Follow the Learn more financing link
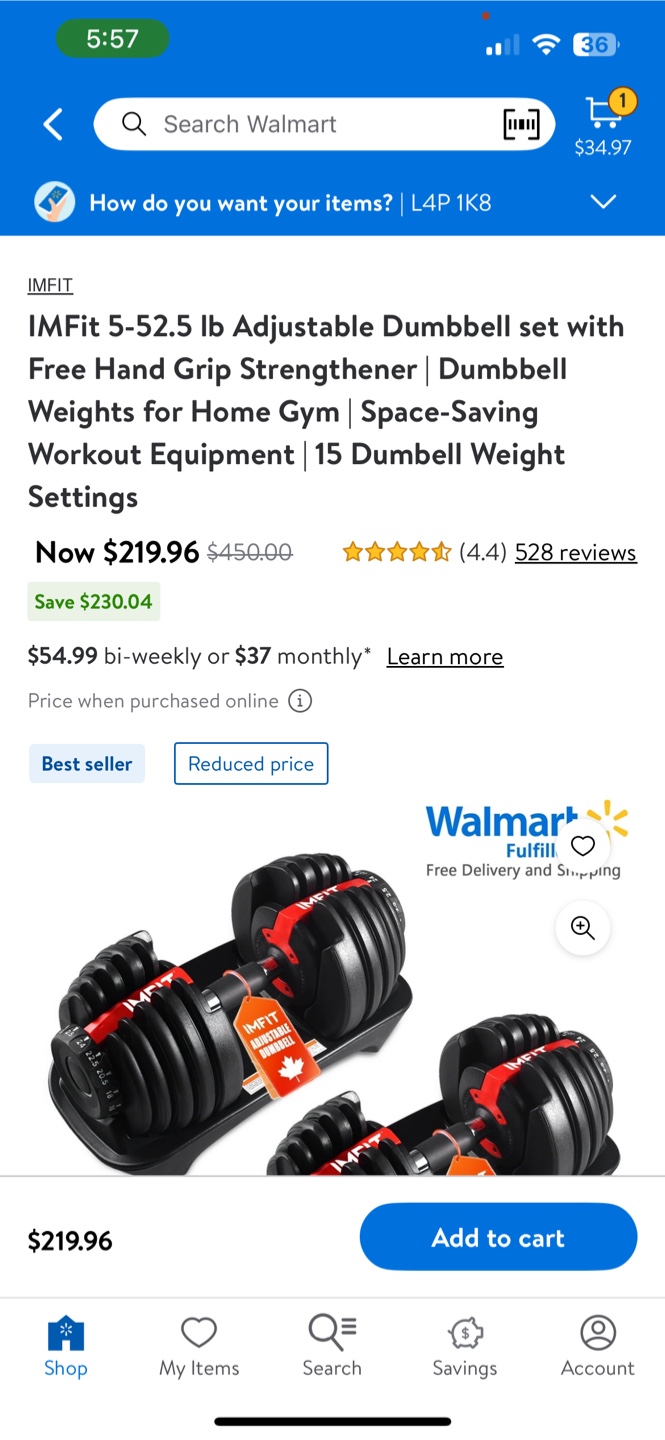 point(445,657)
